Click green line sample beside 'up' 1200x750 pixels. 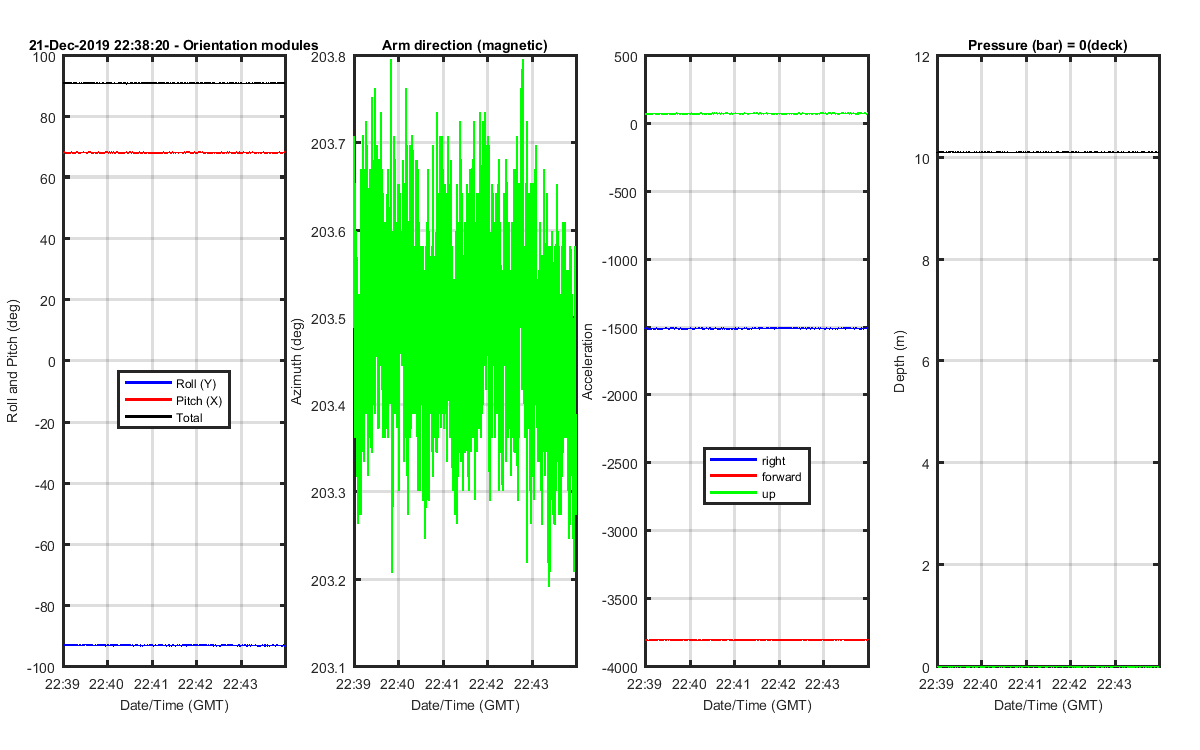[x=732, y=494]
